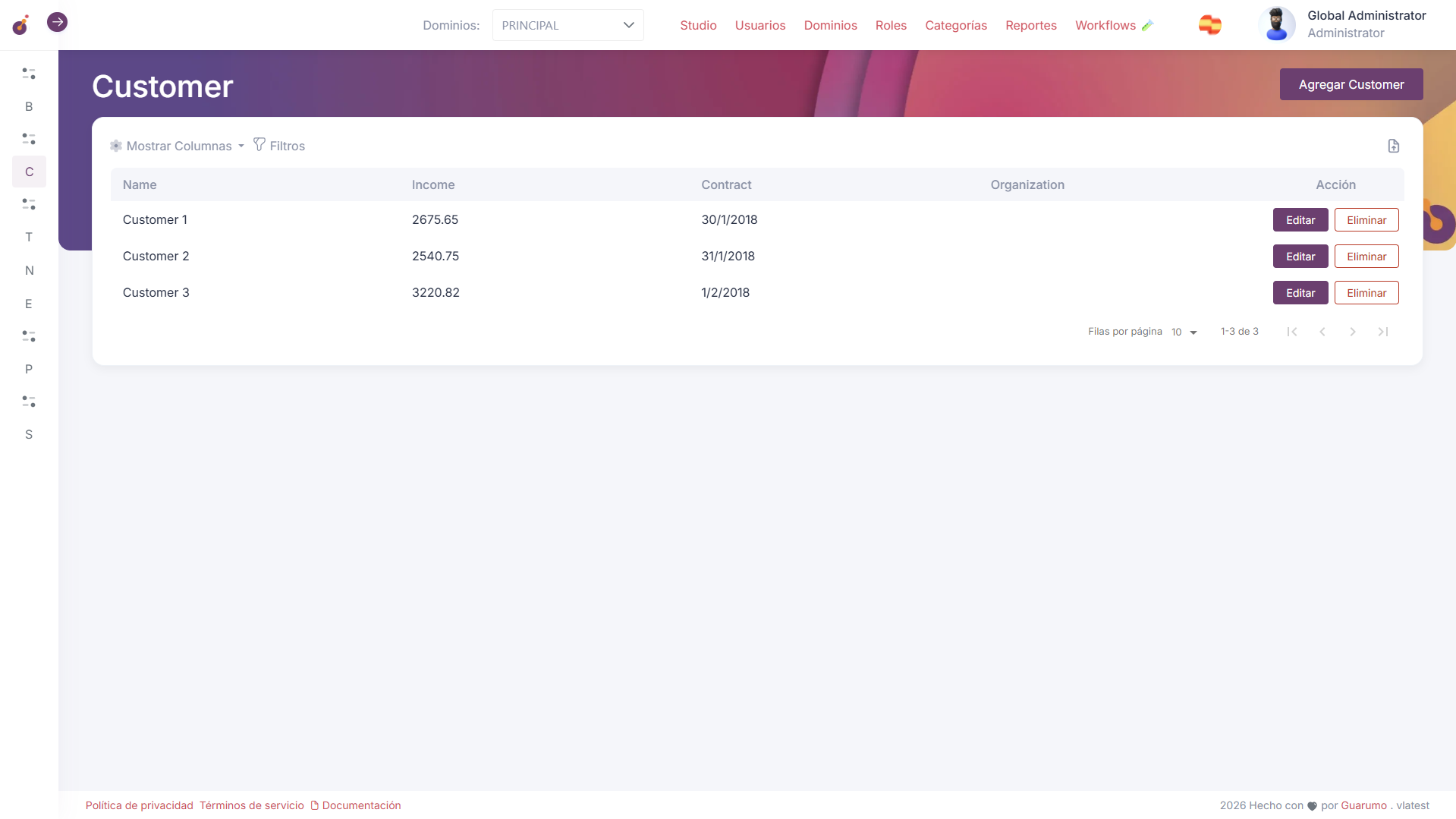The image size is (1456, 819).
Task: Open the Reportes menu item
Action: pos(1030,25)
